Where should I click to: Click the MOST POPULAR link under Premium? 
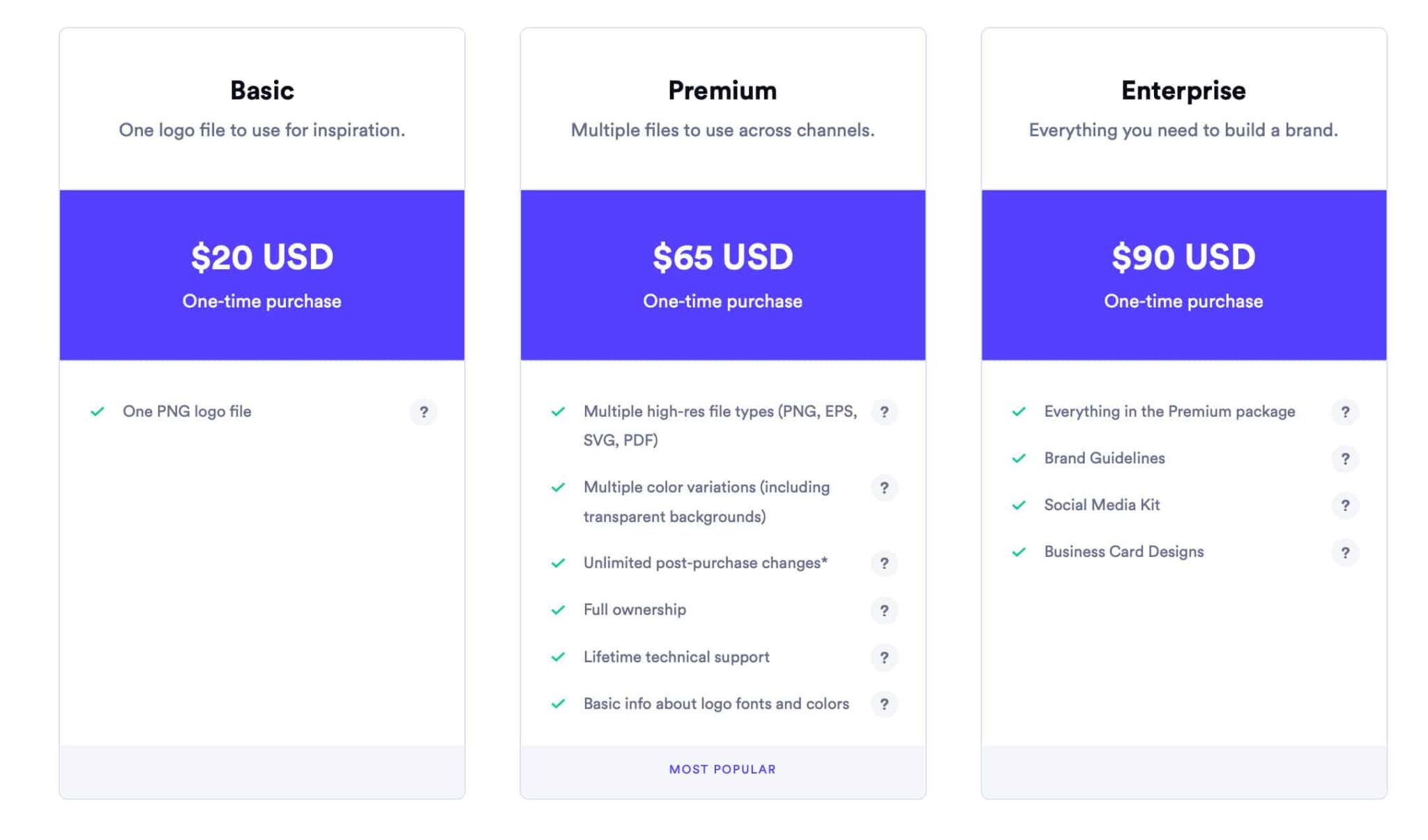point(722,769)
